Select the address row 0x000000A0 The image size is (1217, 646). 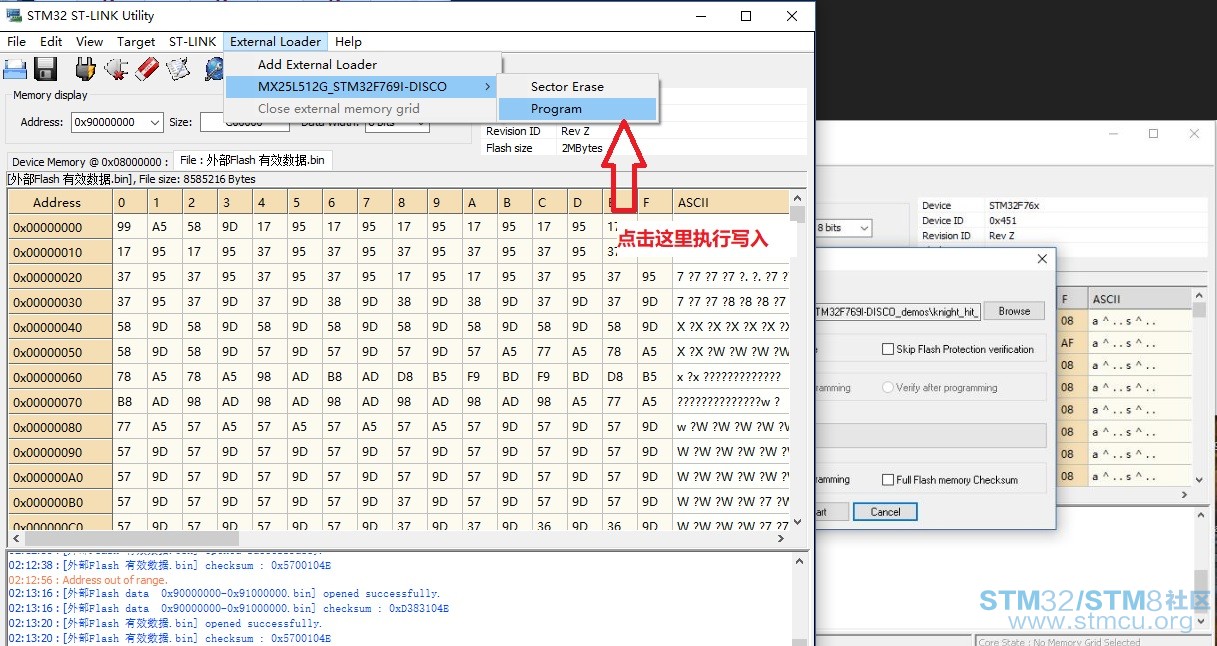(x=59, y=477)
